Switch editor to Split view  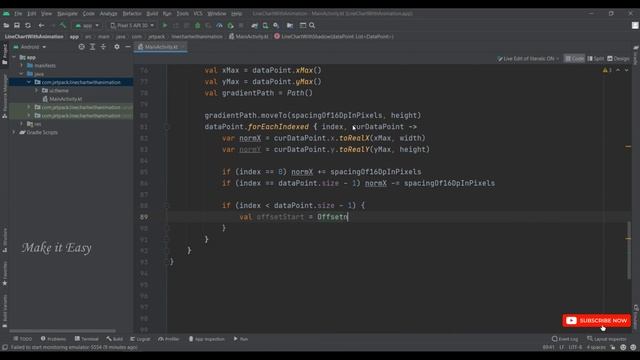tap(596, 59)
